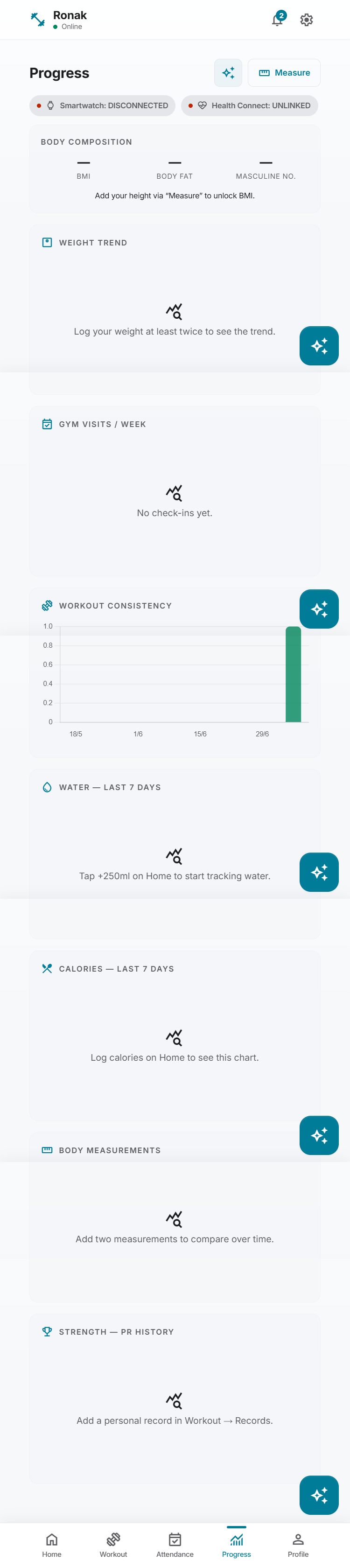Image resolution: width=350 pixels, height=1568 pixels.
Task: Open the Profile tab
Action: tap(298, 1545)
